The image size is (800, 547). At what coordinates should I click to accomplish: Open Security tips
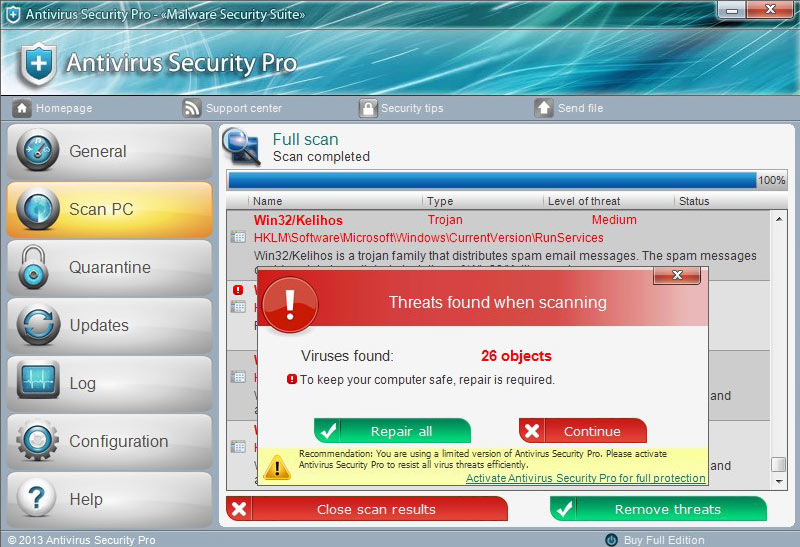coord(412,108)
